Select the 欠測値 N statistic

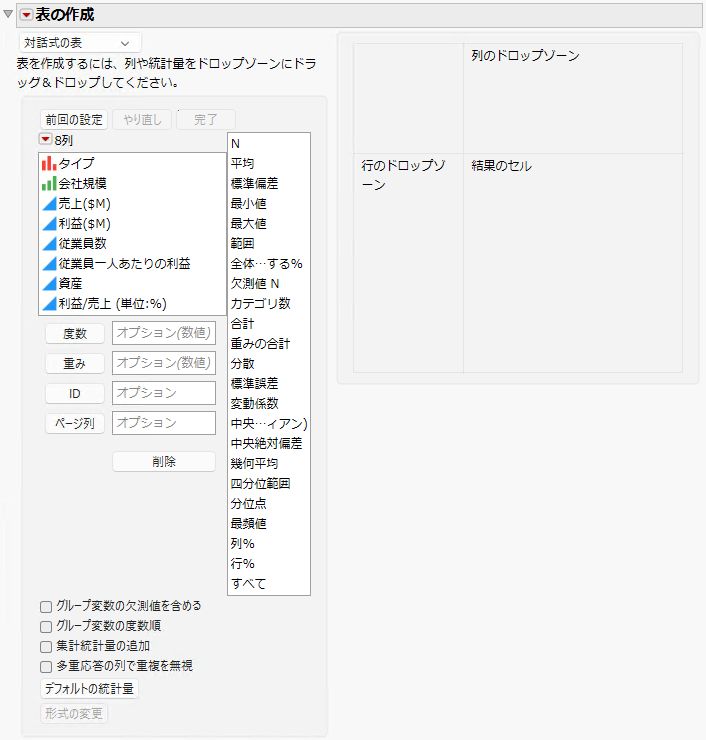(255, 284)
